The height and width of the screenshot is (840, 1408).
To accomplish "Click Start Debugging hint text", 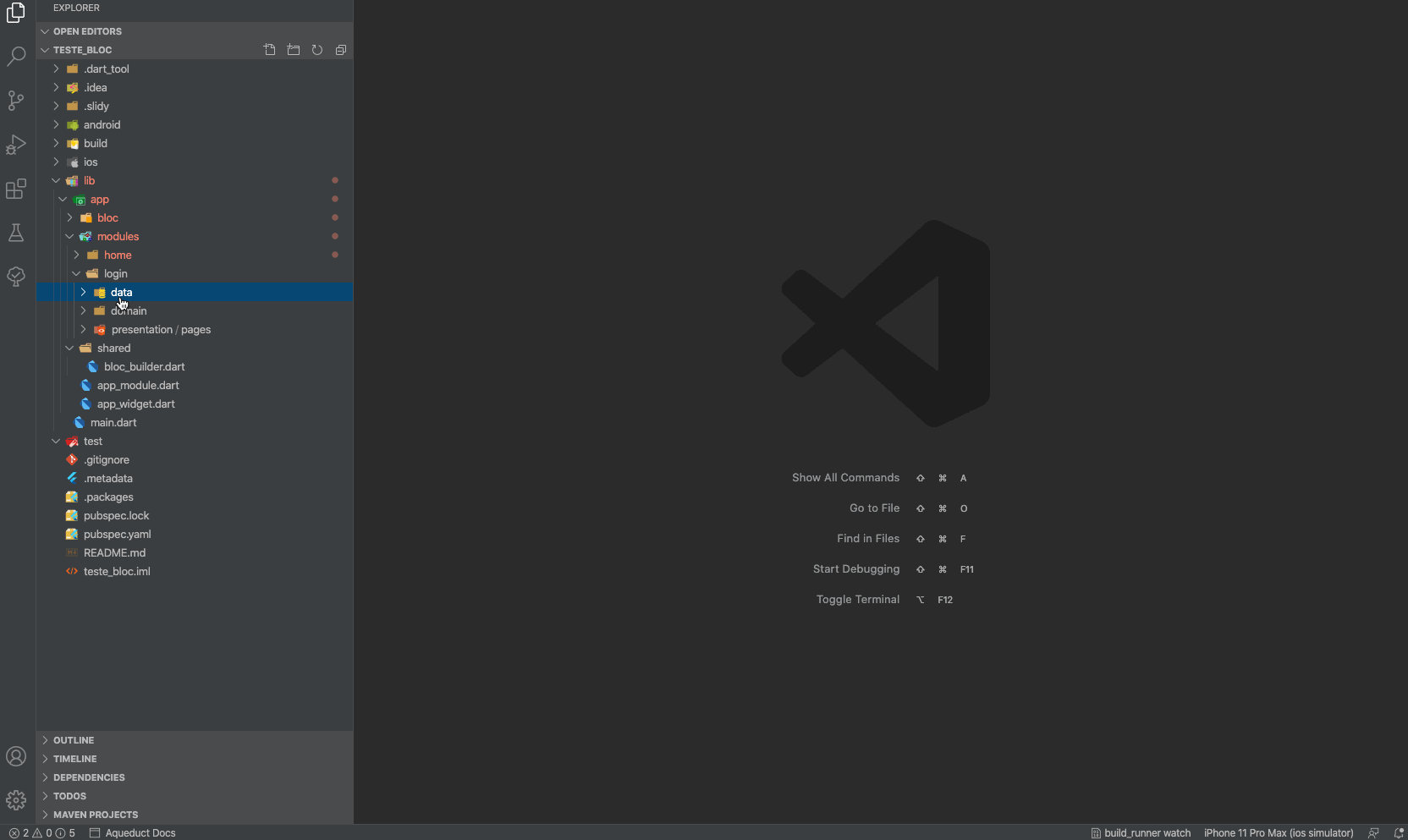I will (x=856, y=569).
